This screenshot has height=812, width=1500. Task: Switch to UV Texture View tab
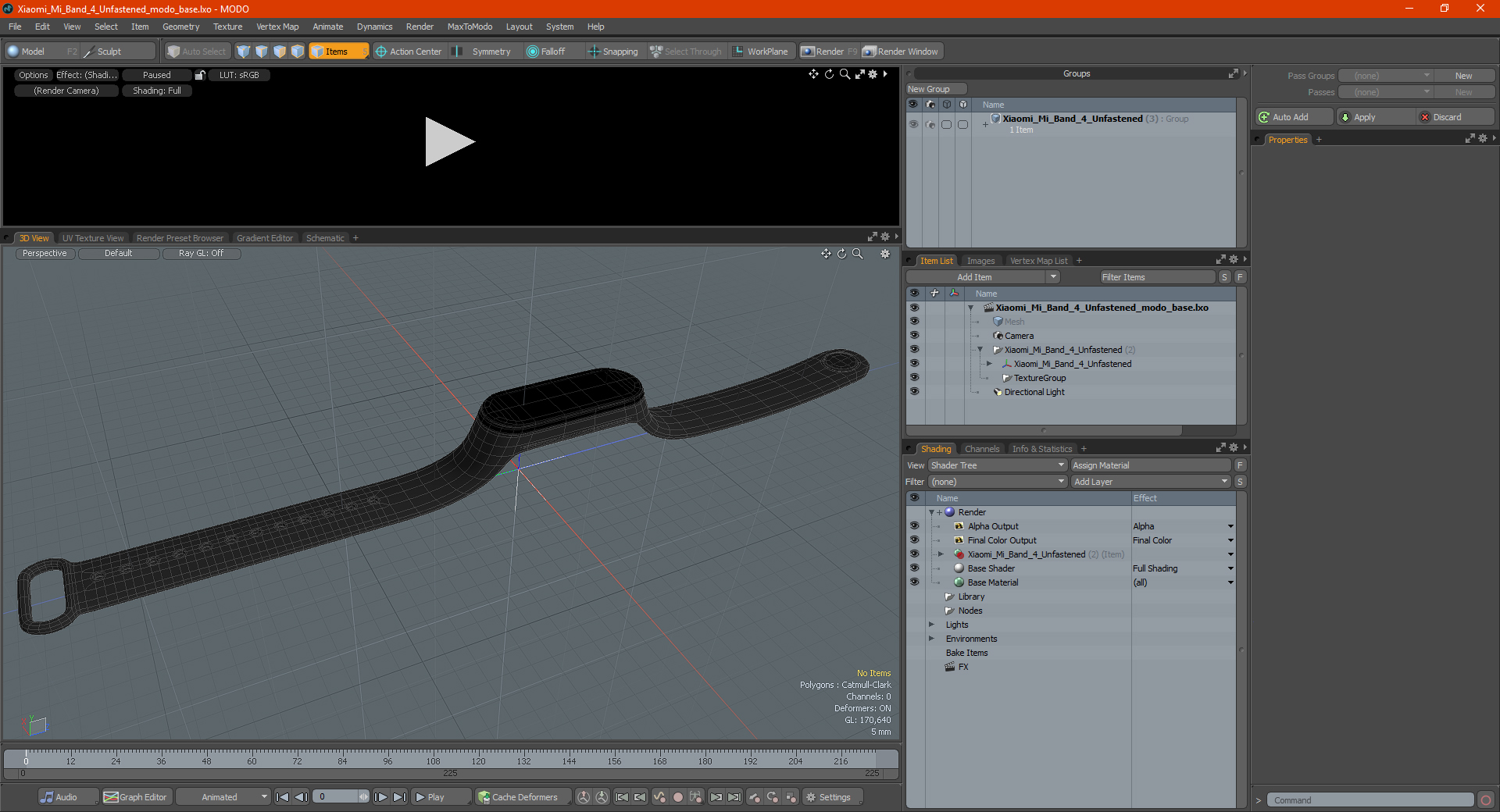[x=93, y=238]
